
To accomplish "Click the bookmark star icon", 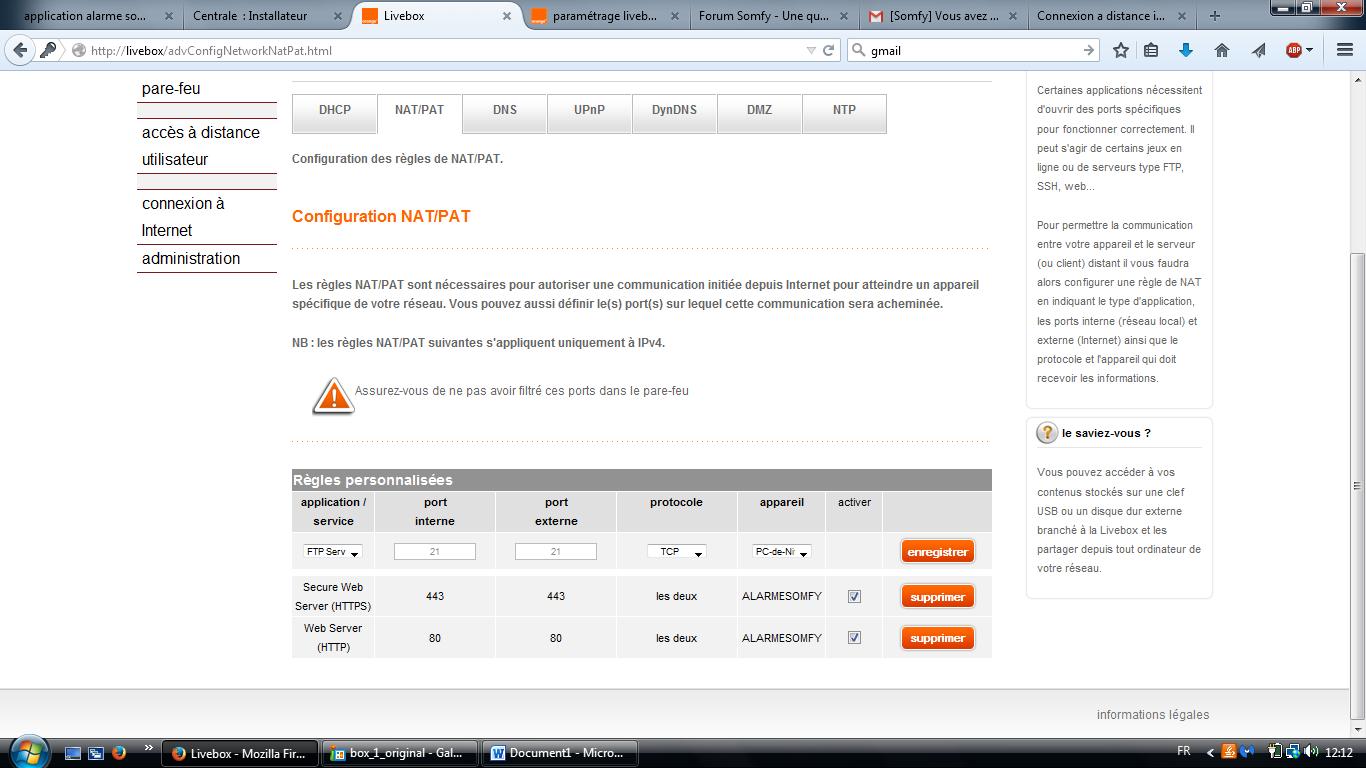I will point(1121,50).
